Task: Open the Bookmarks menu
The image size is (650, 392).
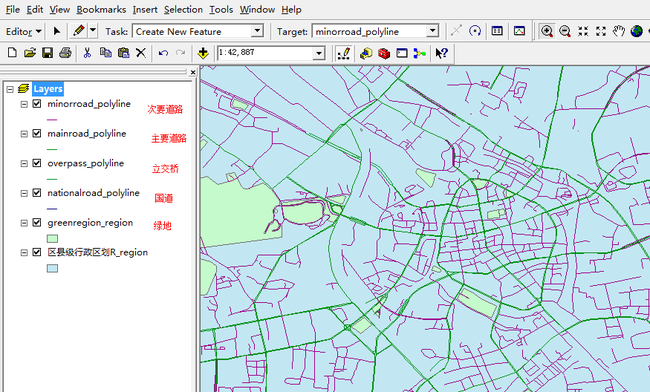Action: pos(101,10)
